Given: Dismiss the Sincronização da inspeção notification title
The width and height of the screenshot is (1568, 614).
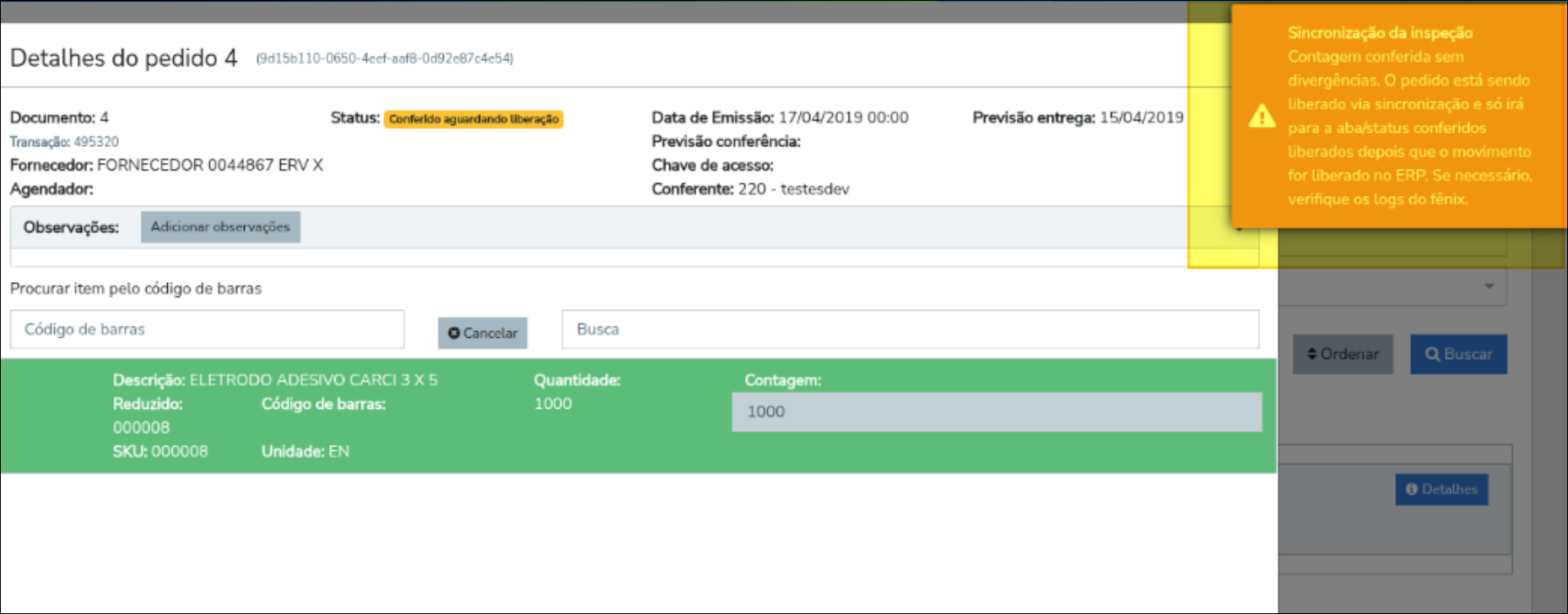Looking at the screenshot, I should tap(1380, 33).
